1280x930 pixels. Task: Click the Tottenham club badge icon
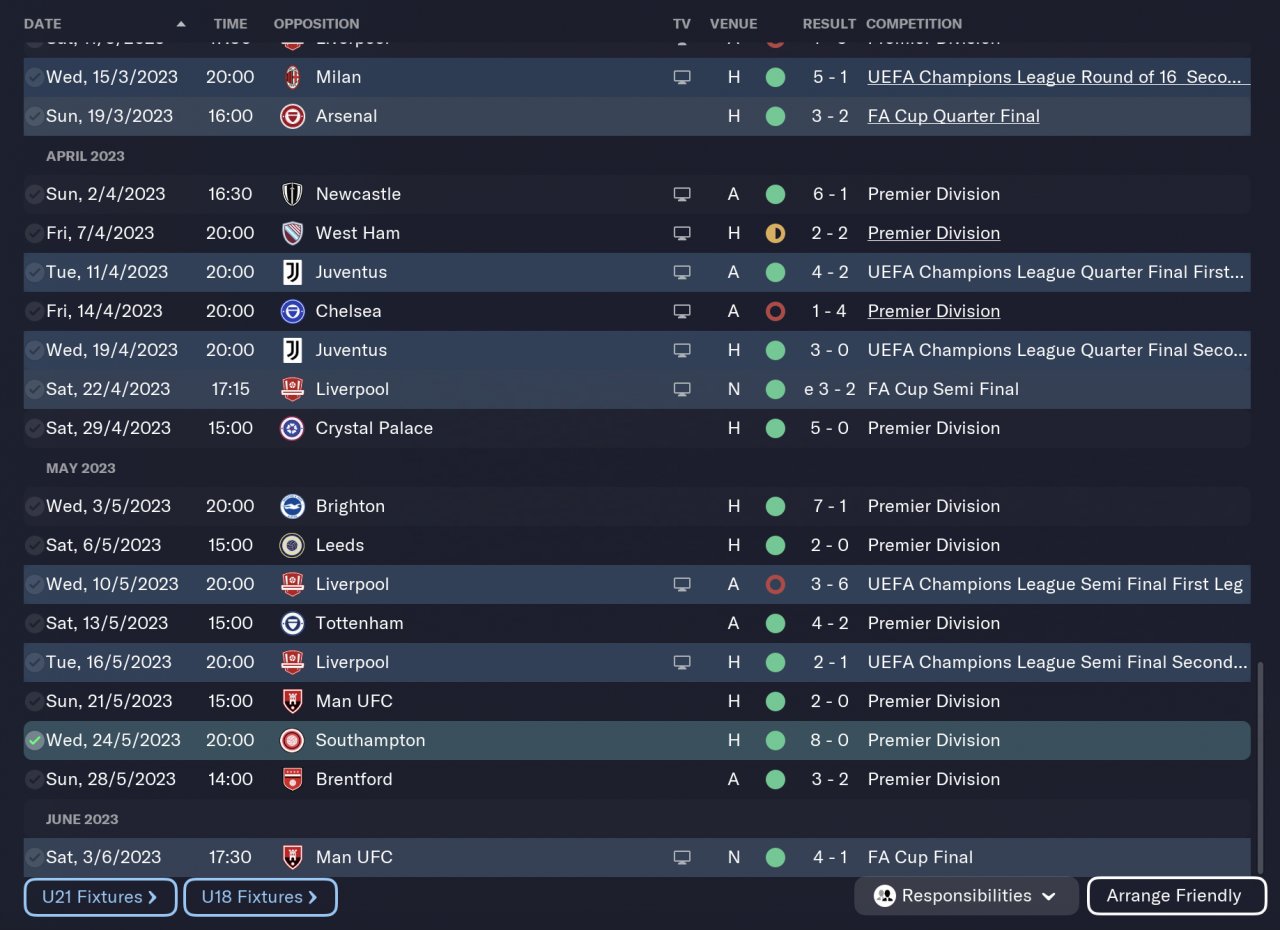(x=292, y=623)
